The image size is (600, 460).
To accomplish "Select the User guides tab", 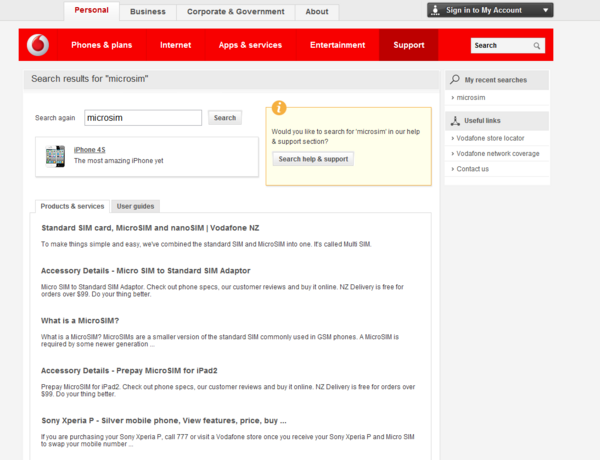I will (x=135, y=206).
